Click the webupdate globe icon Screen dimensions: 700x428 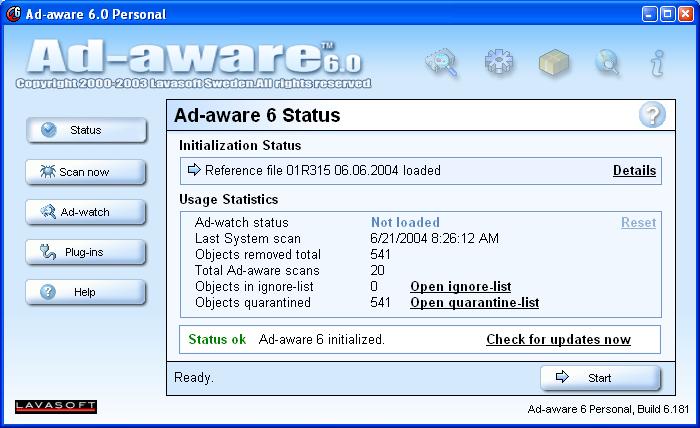607,64
